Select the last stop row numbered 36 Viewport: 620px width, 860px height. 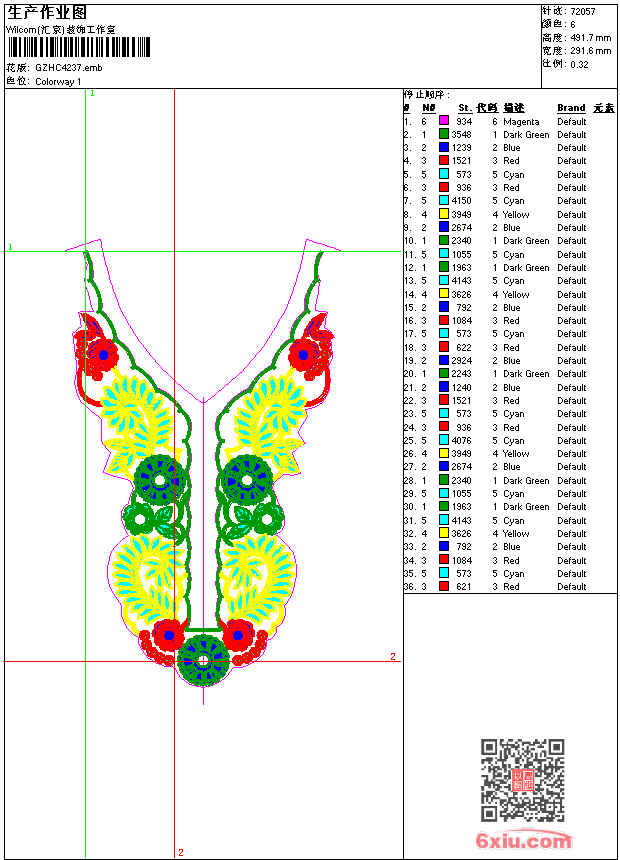495,587
